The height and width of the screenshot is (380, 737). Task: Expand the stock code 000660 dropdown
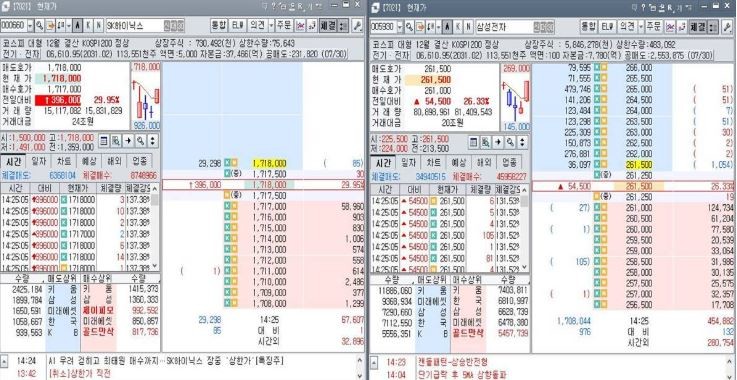pyautogui.click(x=31, y=25)
